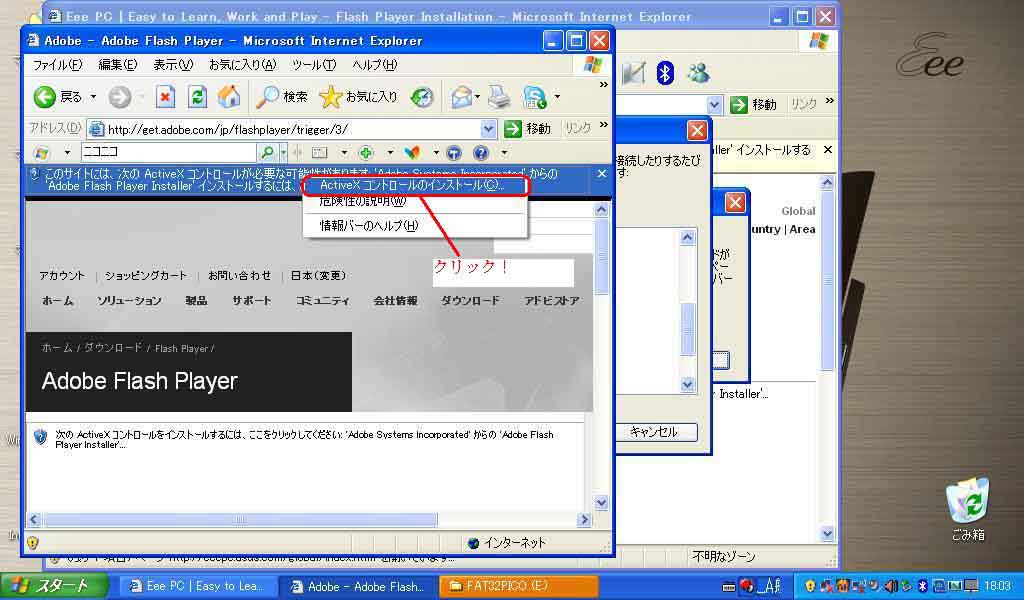Open the mail envelope toolbar icon

pyautogui.click(x=461, y=97)
